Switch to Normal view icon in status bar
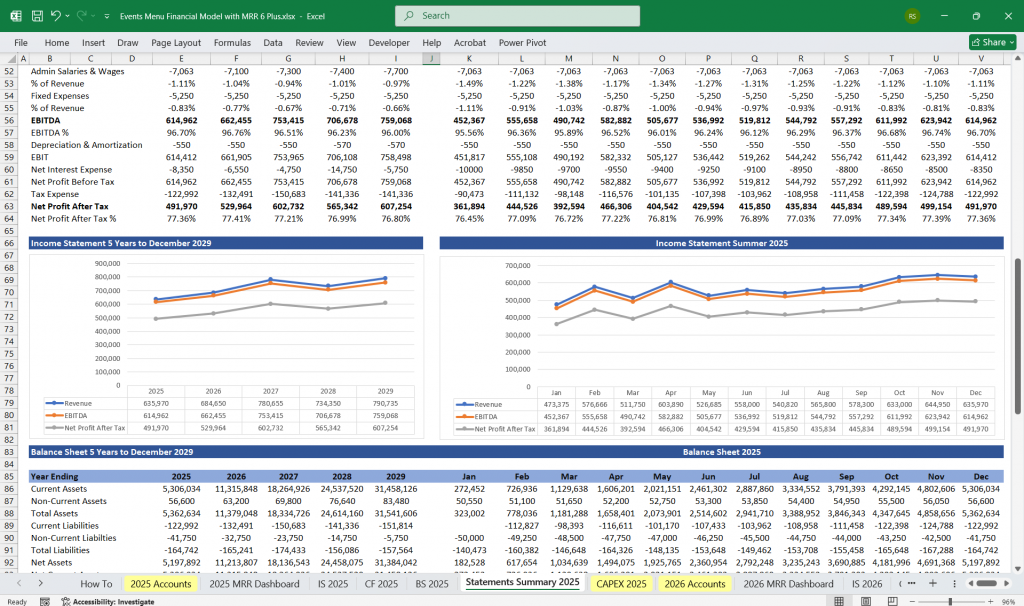Image resolution: width=1024 pixels, height=606 pixels. tap(838, 600)
